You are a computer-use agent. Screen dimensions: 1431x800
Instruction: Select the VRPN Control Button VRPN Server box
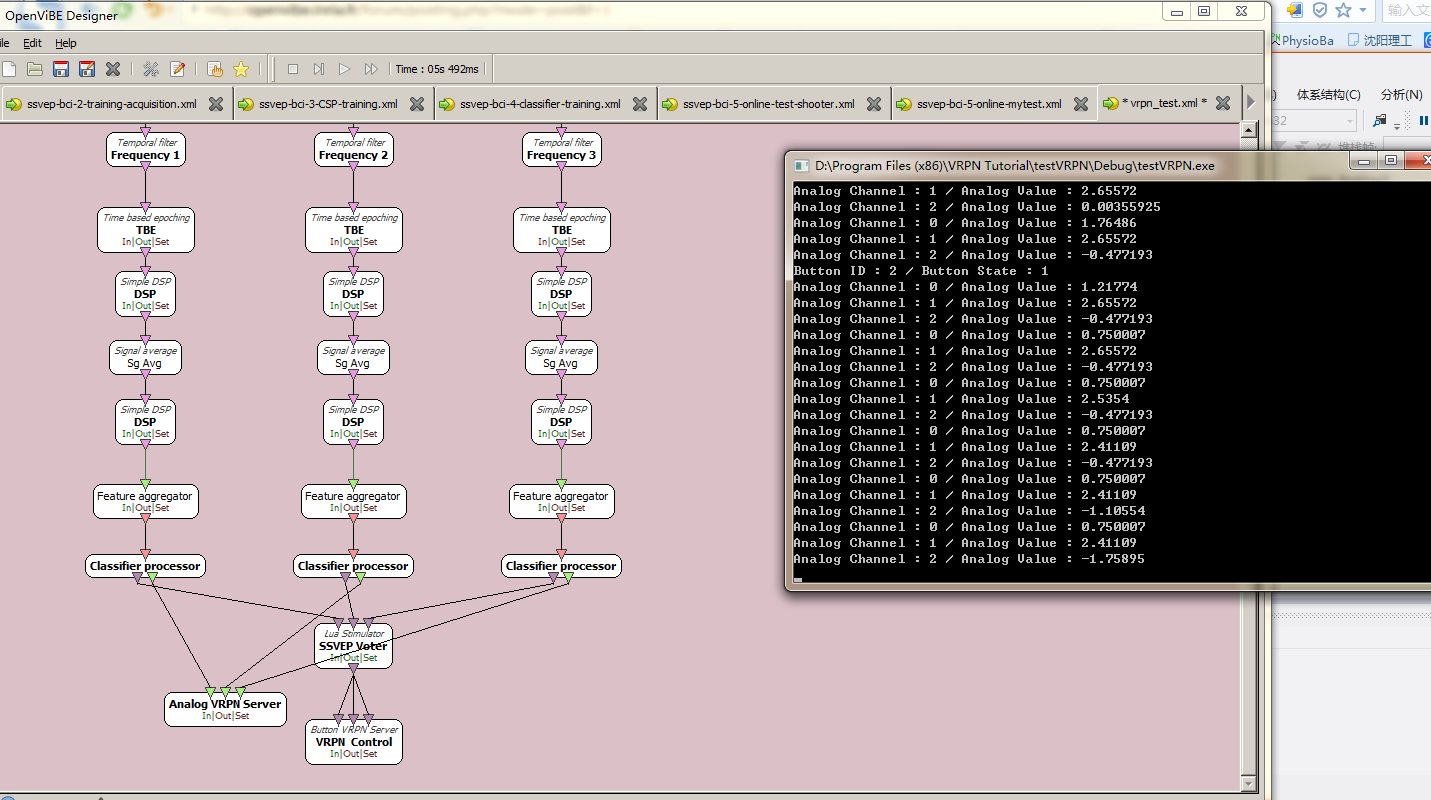click(x=354, y=742)
